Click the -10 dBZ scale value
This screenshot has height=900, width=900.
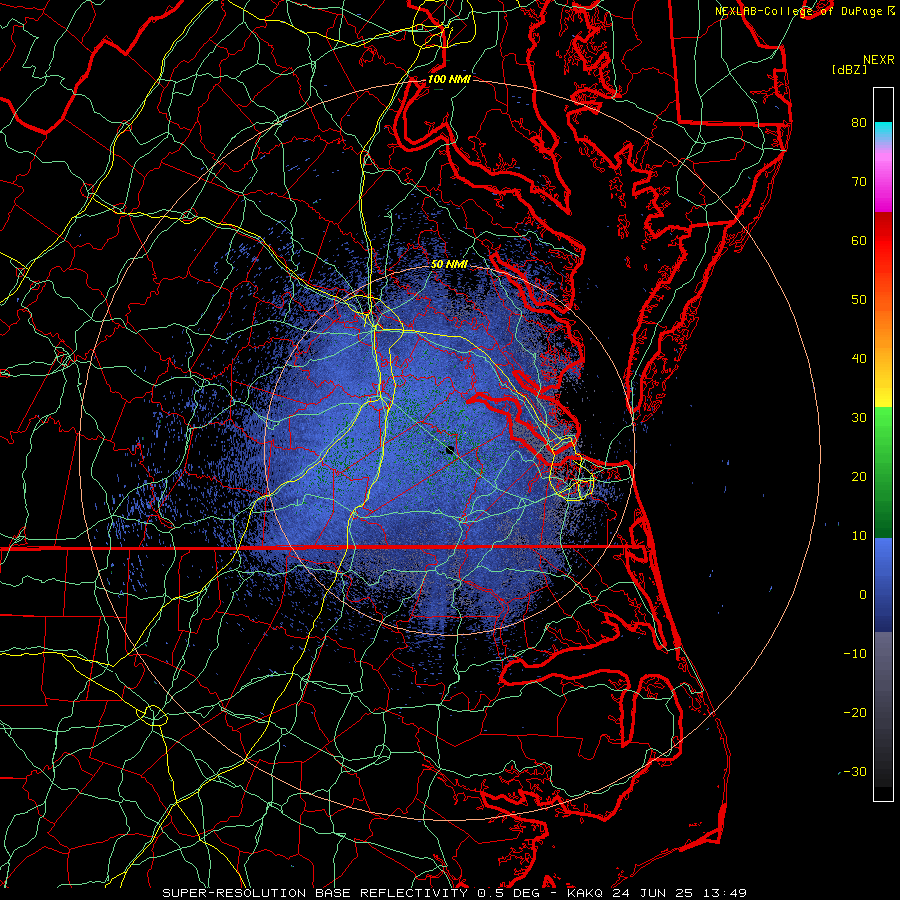[x=855, y=654]
